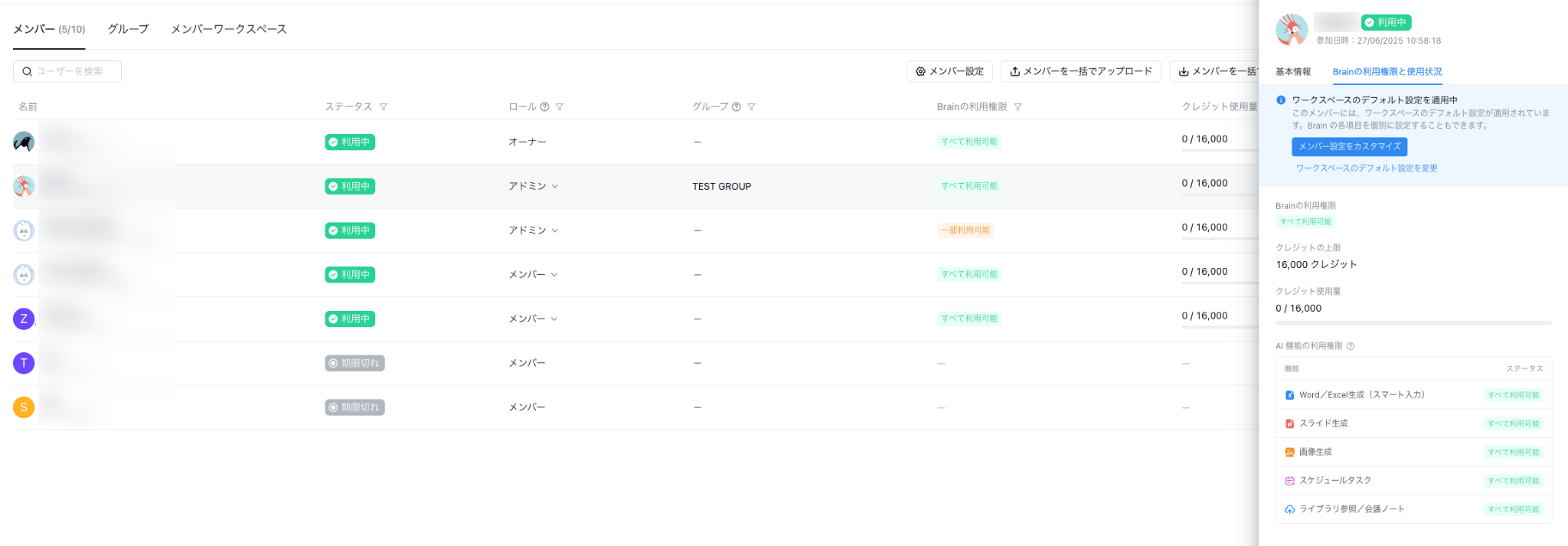Viewport: 1568px width, 546px height.
Task: Switch to the 基本情報 tab in the panel
Action: 1293,72
